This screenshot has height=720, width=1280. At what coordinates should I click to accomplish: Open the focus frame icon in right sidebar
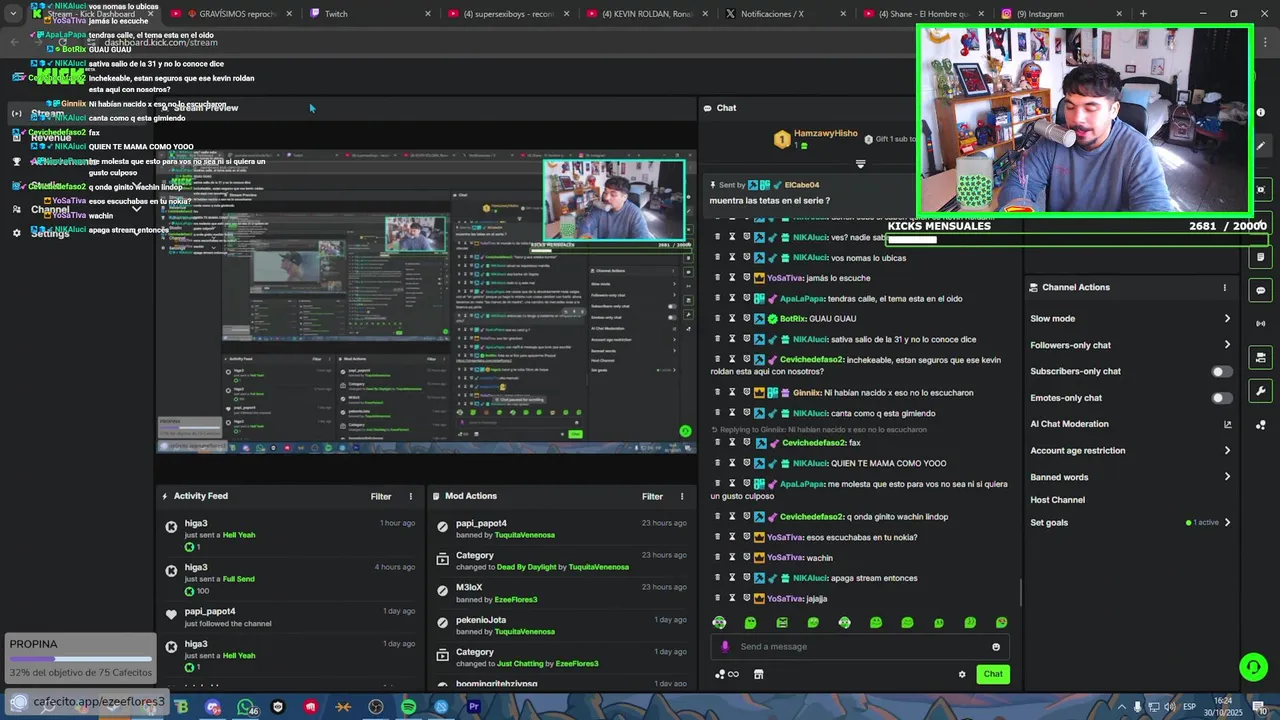1260,189
